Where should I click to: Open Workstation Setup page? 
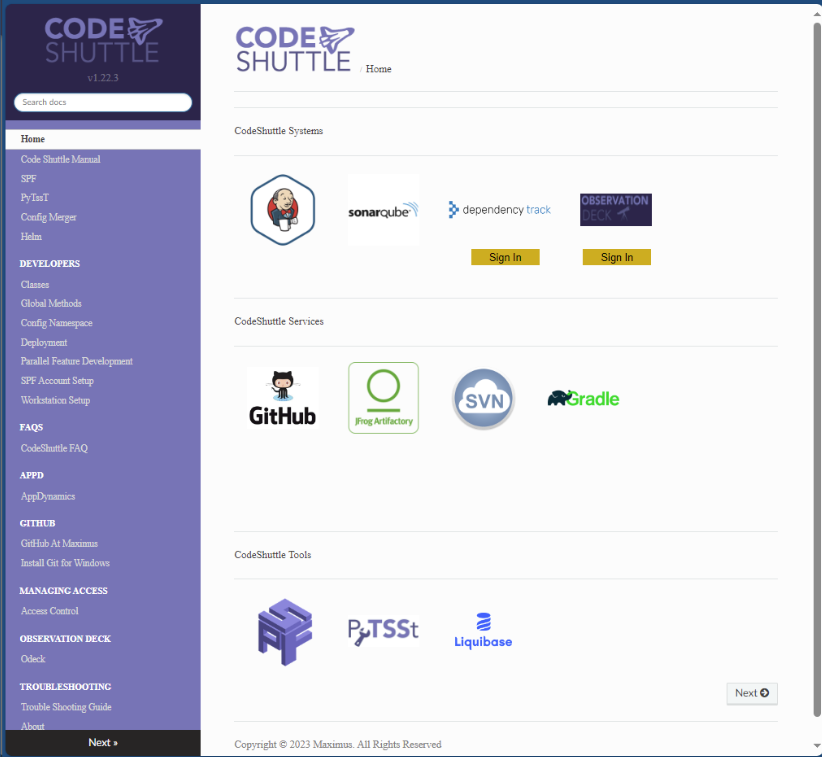point(55,400)
